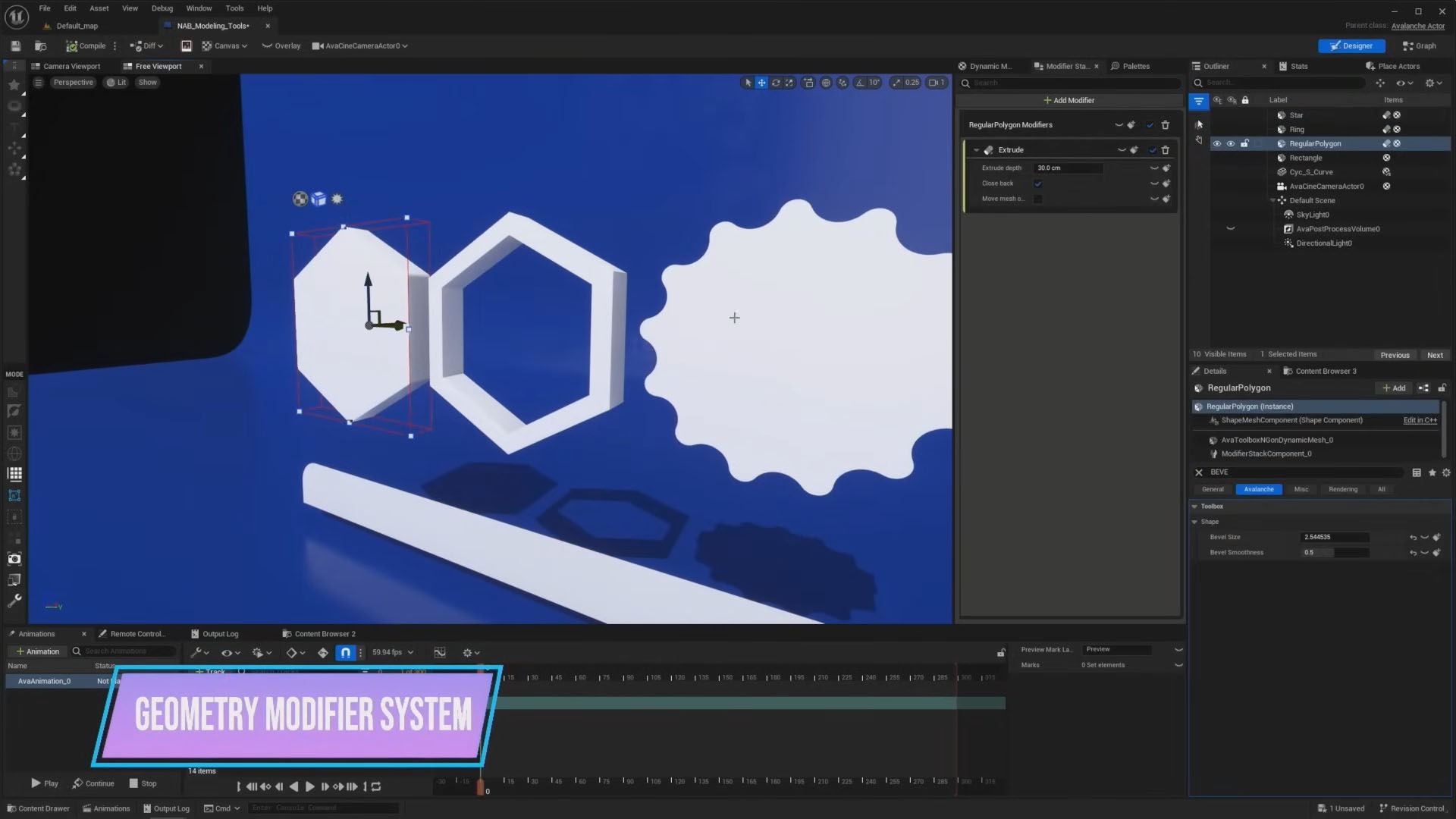The height and width of the screenshot is (819, 1456).
Task: Reset Bevel Size to default with the arrow
Action: click(1413, 538)
